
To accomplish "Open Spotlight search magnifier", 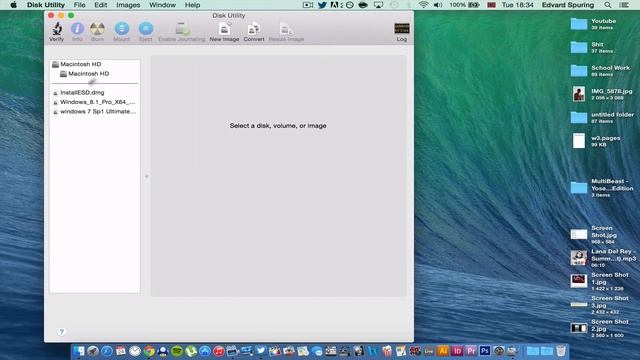I will pyautogui.click(x=608, y=5).
